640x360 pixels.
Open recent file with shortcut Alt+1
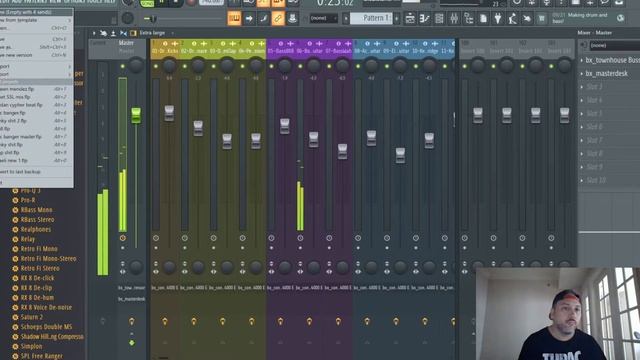(x=36, y=89)
